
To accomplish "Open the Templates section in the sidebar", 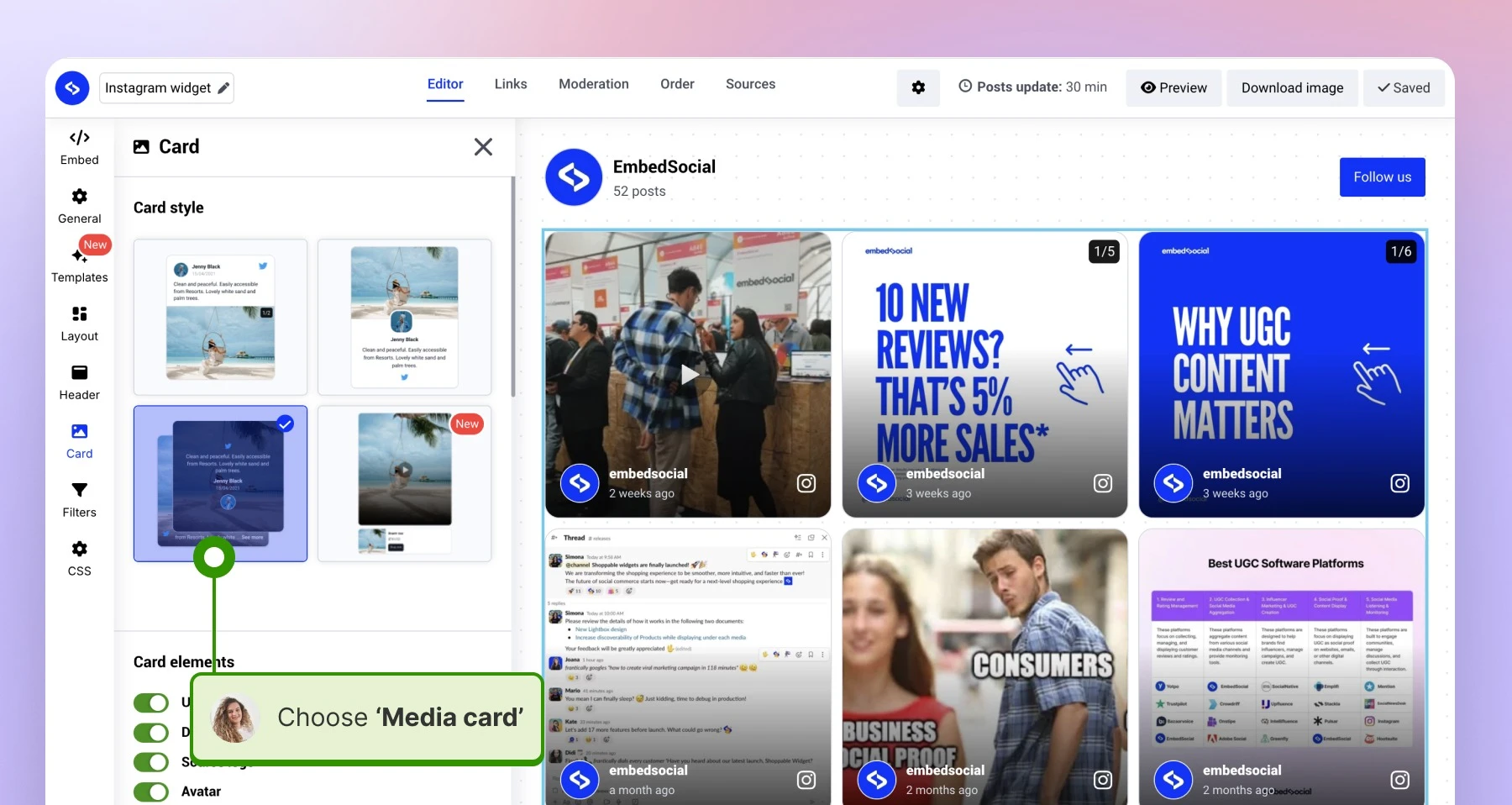I will (80, 265).
